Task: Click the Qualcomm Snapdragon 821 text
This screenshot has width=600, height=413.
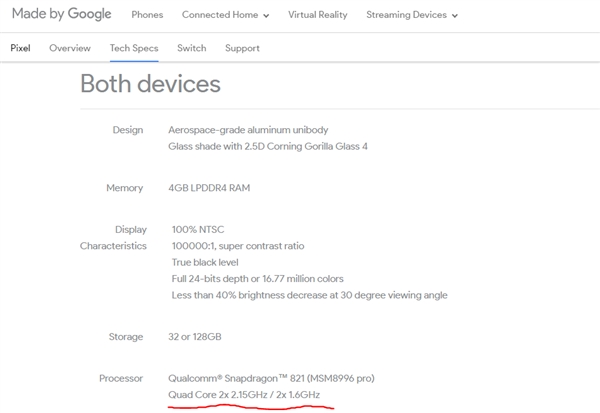Action: (x=272, y=379)
